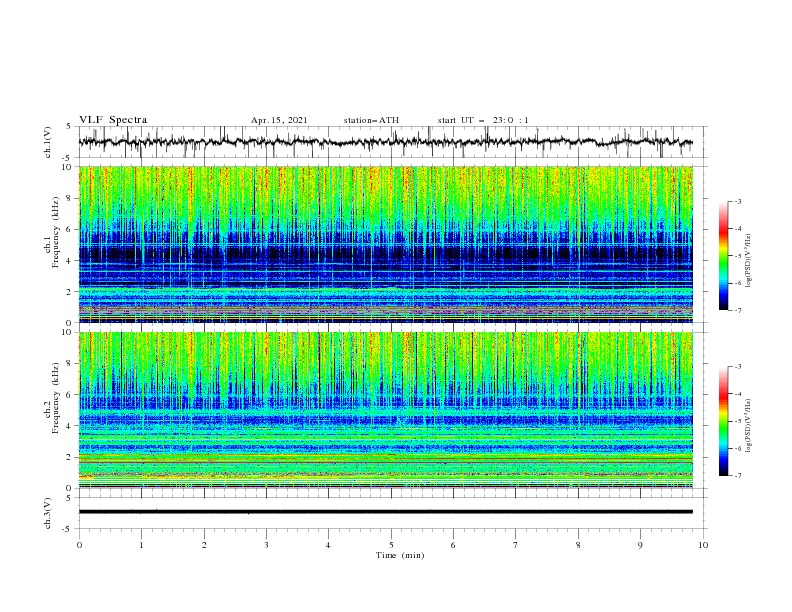Click the 'Time (min)' axis label

pyautogui.click(x=400, y=555)
